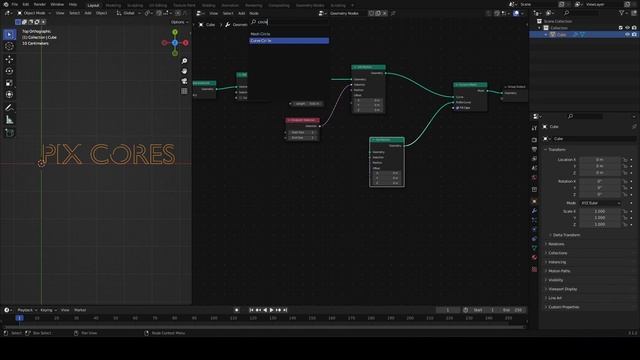Open the Render properties tab icon

[x=534, y=140]
